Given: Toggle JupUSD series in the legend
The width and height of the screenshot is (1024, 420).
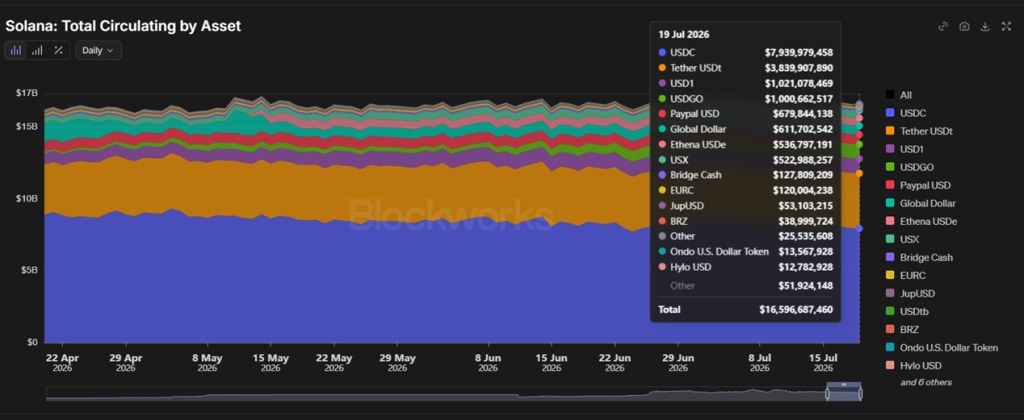Looking at the screenshot, I should 909,294.
